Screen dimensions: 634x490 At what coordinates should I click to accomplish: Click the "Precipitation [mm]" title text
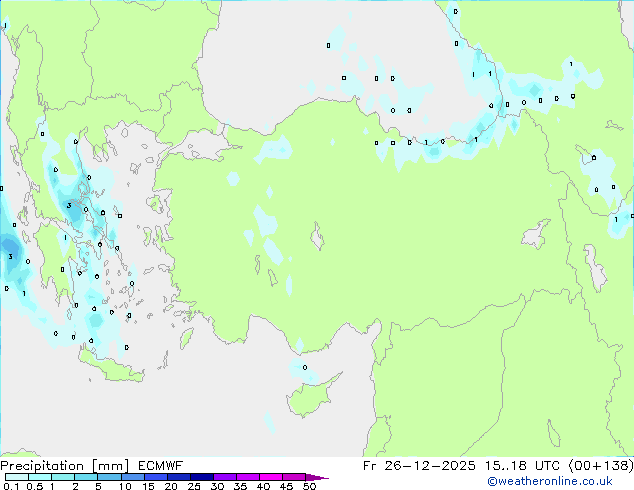(x=64, y=466)
